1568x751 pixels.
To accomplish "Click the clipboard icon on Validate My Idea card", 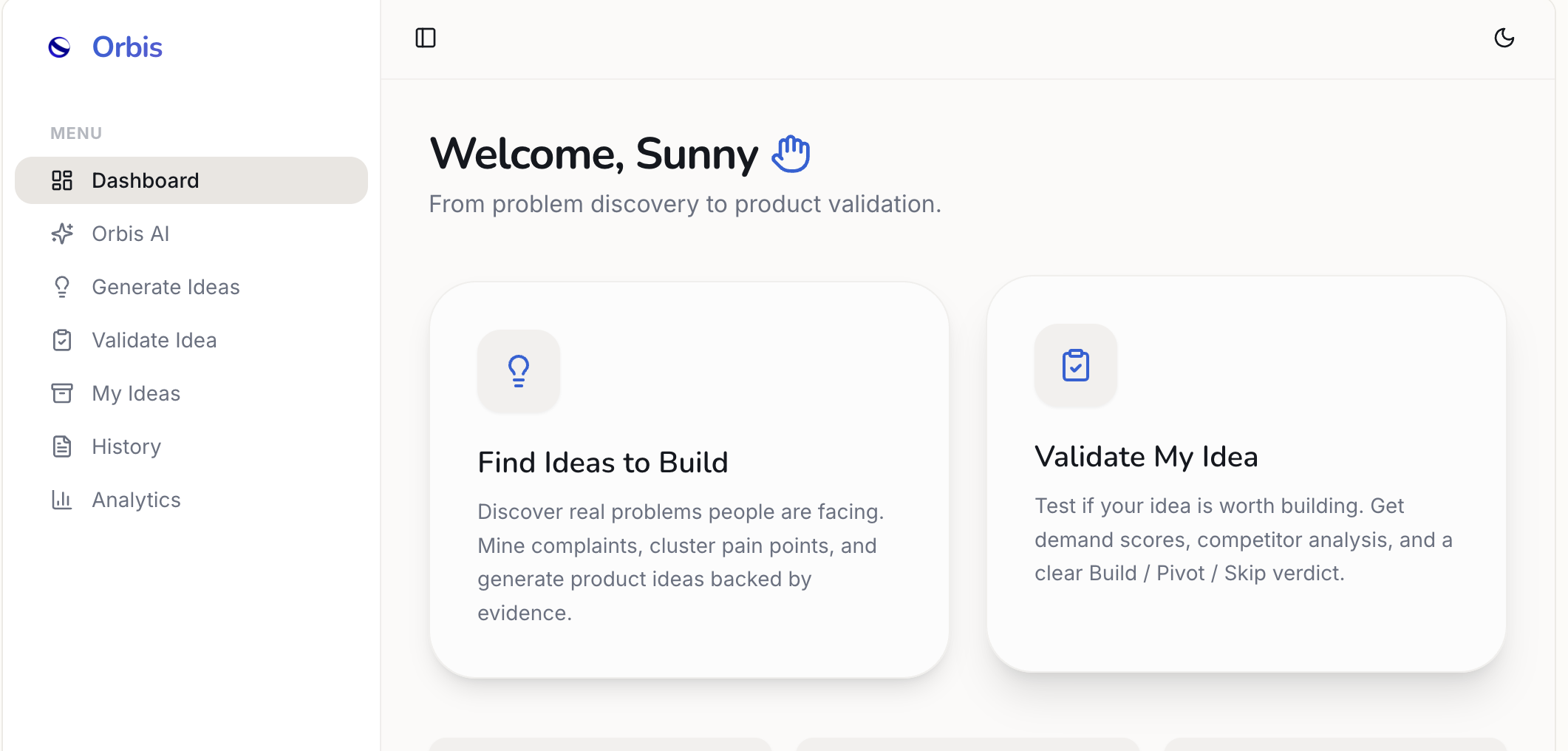I will point(1075,365).
